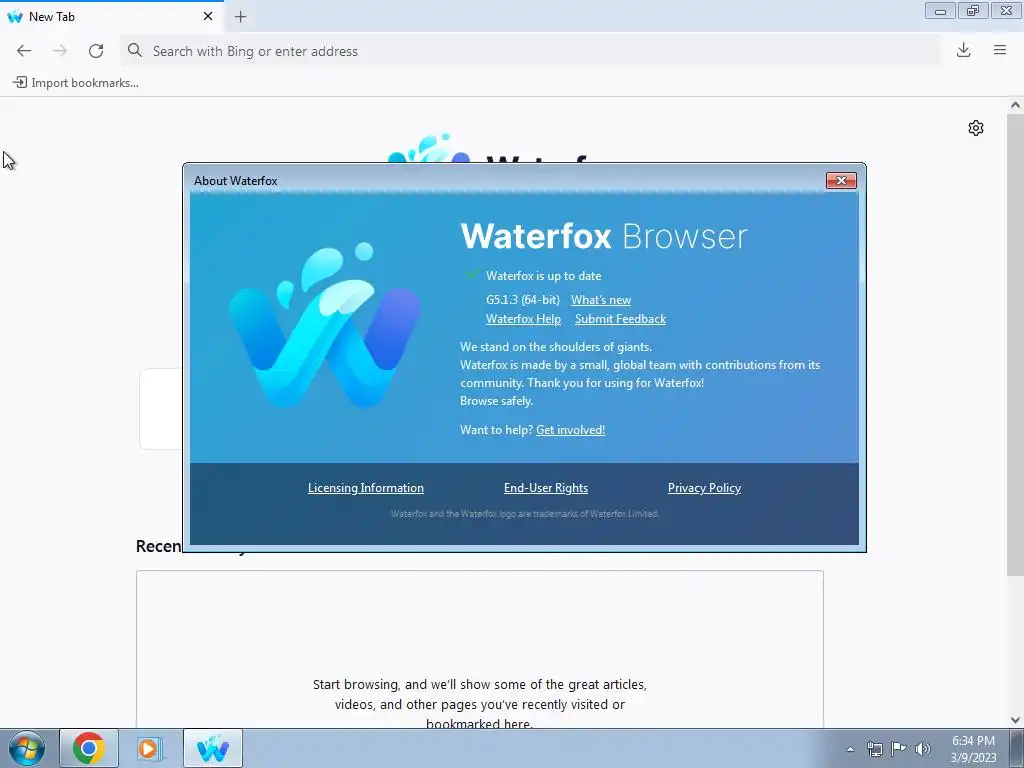Click the vertical scrollbar thumb
The image size is (1024, 768).
point(1015,345)
